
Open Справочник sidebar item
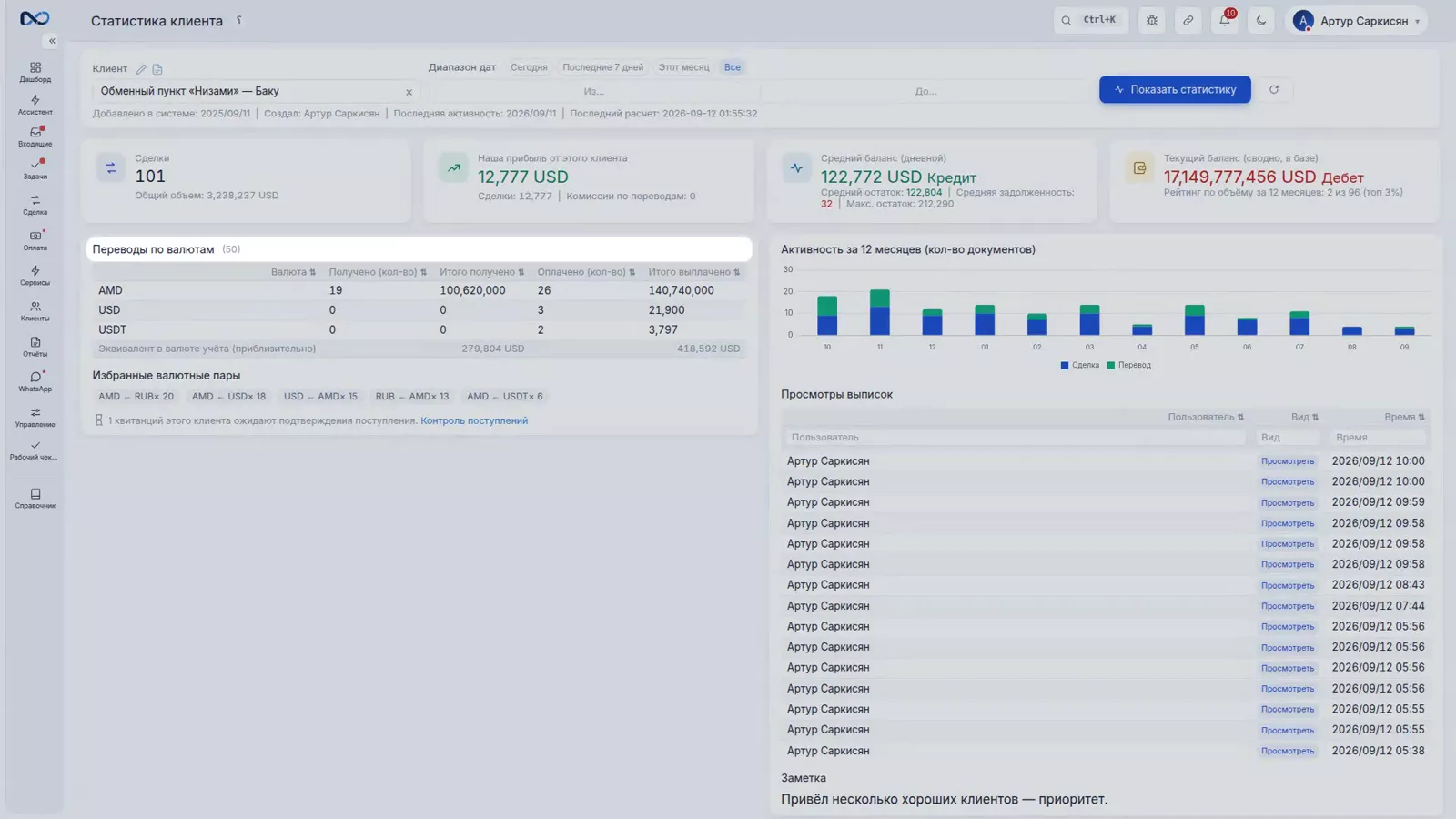pos(35,499)
